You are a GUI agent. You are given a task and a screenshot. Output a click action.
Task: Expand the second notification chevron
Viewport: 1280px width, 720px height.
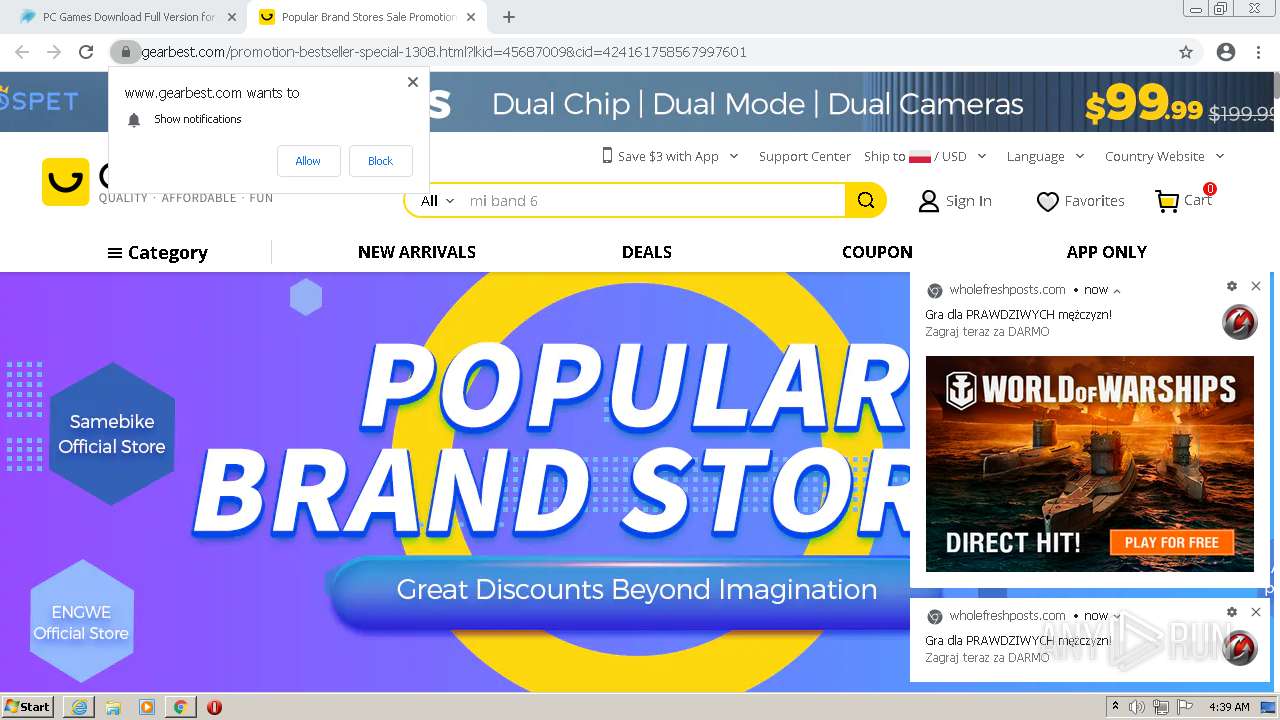[1117, 616]
